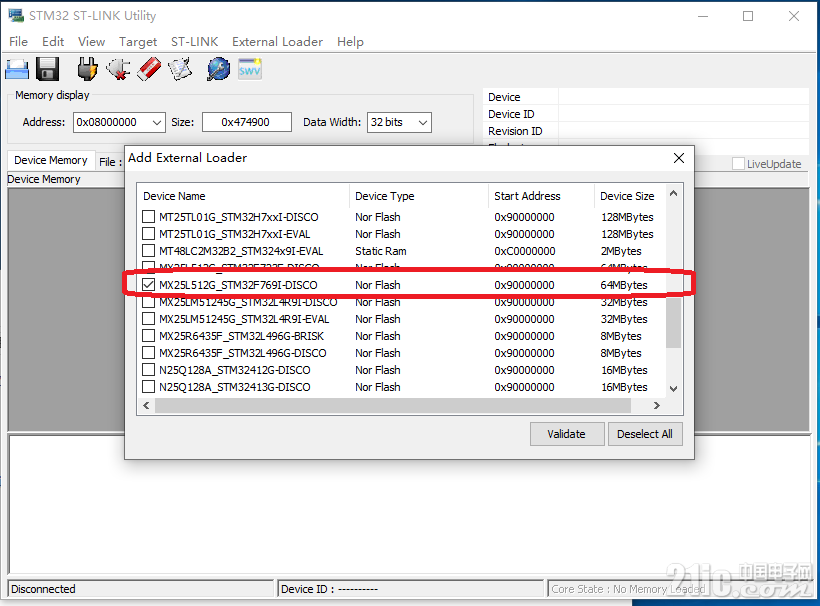The image size is (820, 606).
Task: Click the Full chip erase eraser icon
Action: click(x=149, y=69)
